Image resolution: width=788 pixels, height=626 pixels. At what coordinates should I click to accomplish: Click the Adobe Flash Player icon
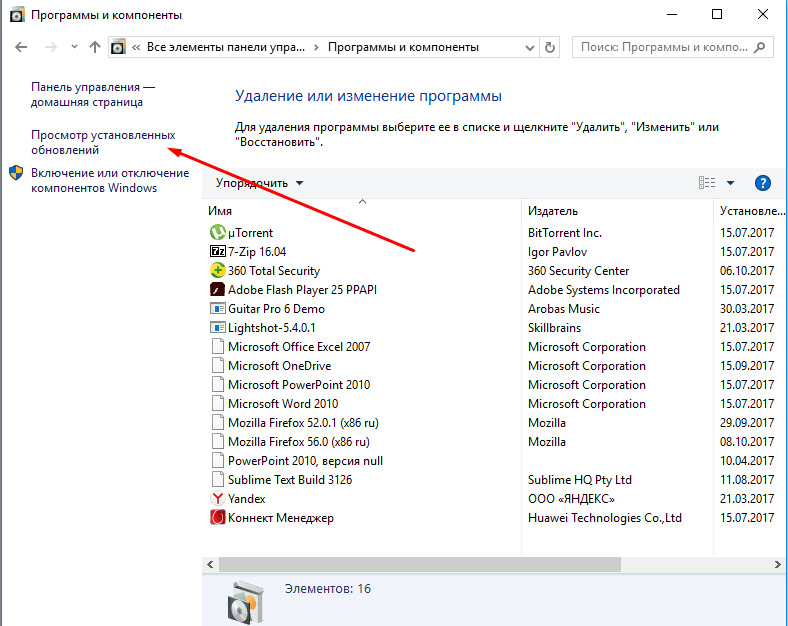(x=218, y=289)
